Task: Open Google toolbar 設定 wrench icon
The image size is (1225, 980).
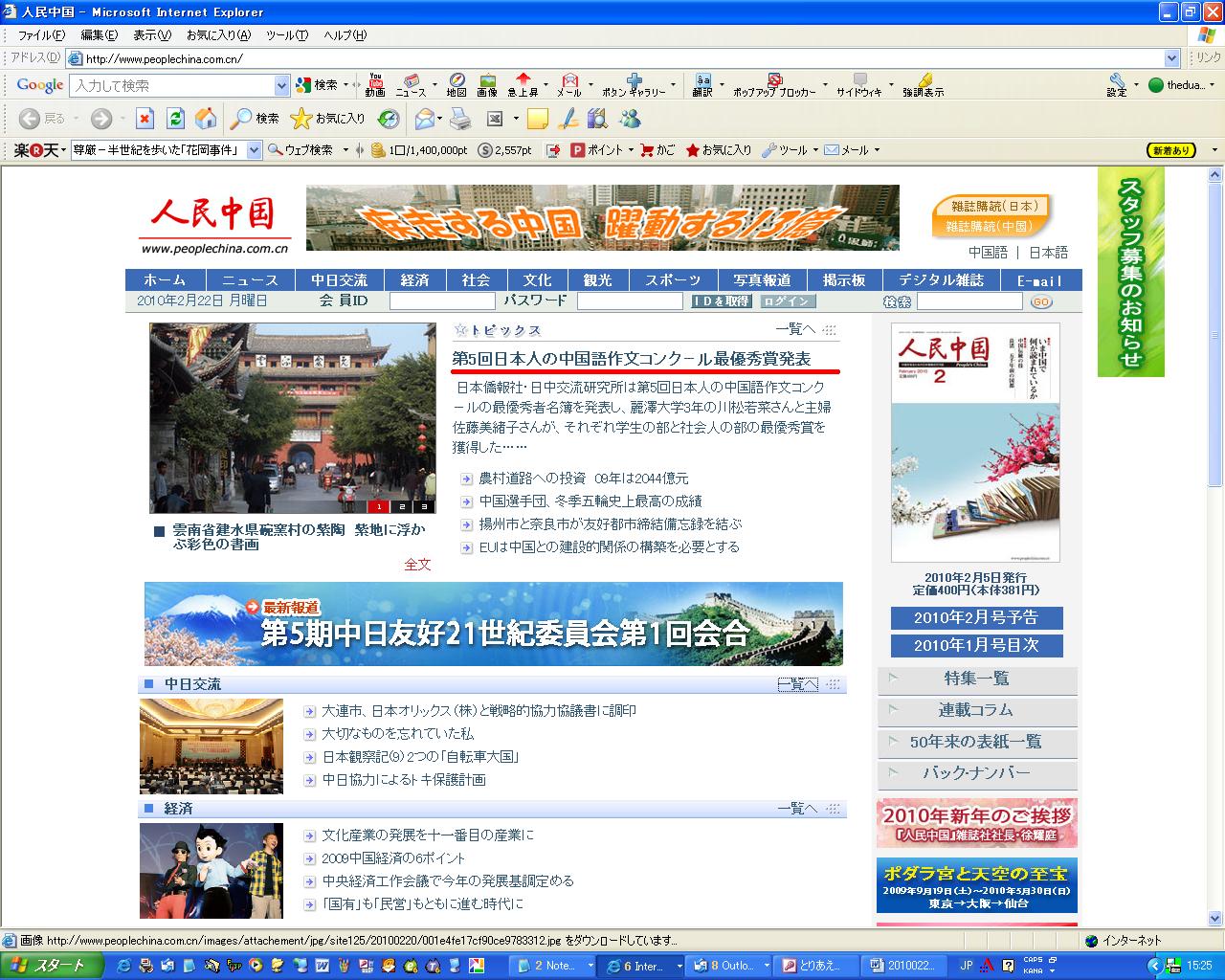Action: click(1117, 85)
